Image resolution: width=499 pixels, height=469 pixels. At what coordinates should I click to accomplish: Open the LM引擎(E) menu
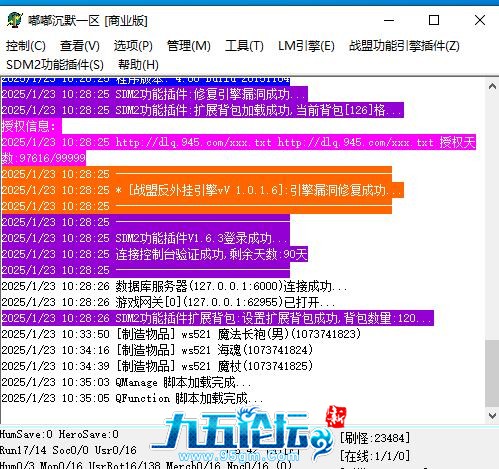click(306, 46)
